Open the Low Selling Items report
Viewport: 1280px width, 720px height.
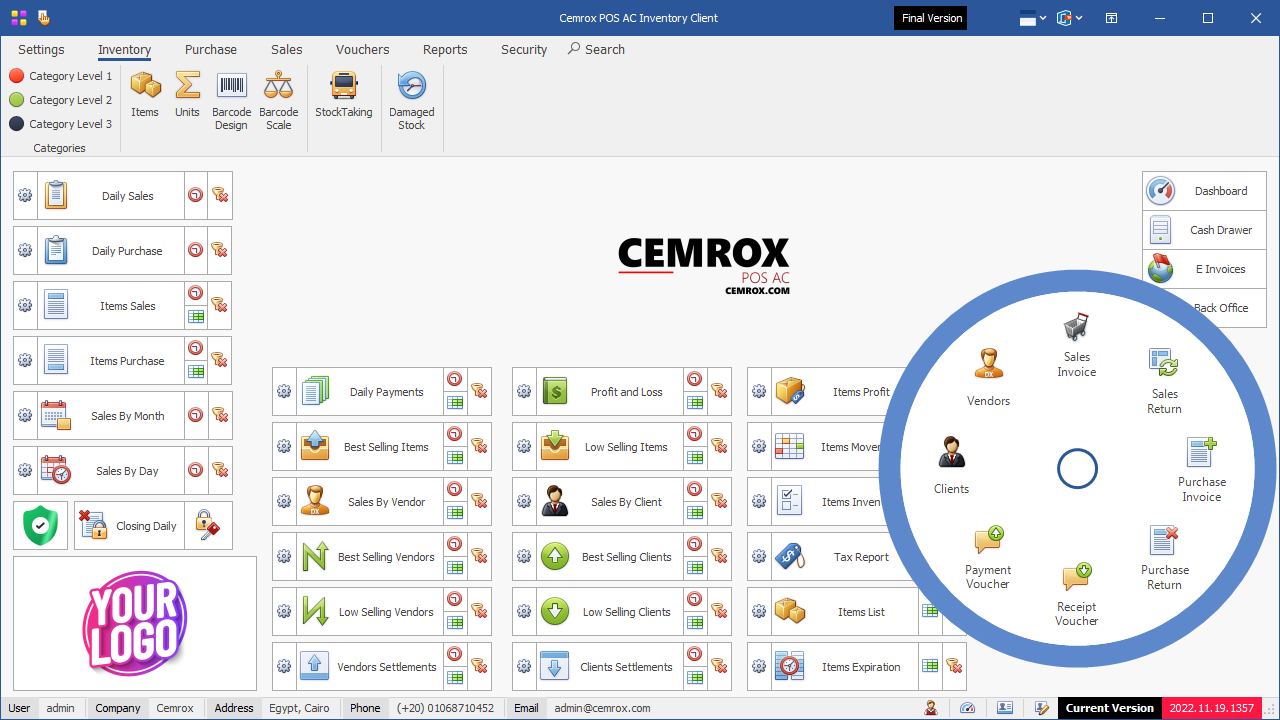coord(610,447)
